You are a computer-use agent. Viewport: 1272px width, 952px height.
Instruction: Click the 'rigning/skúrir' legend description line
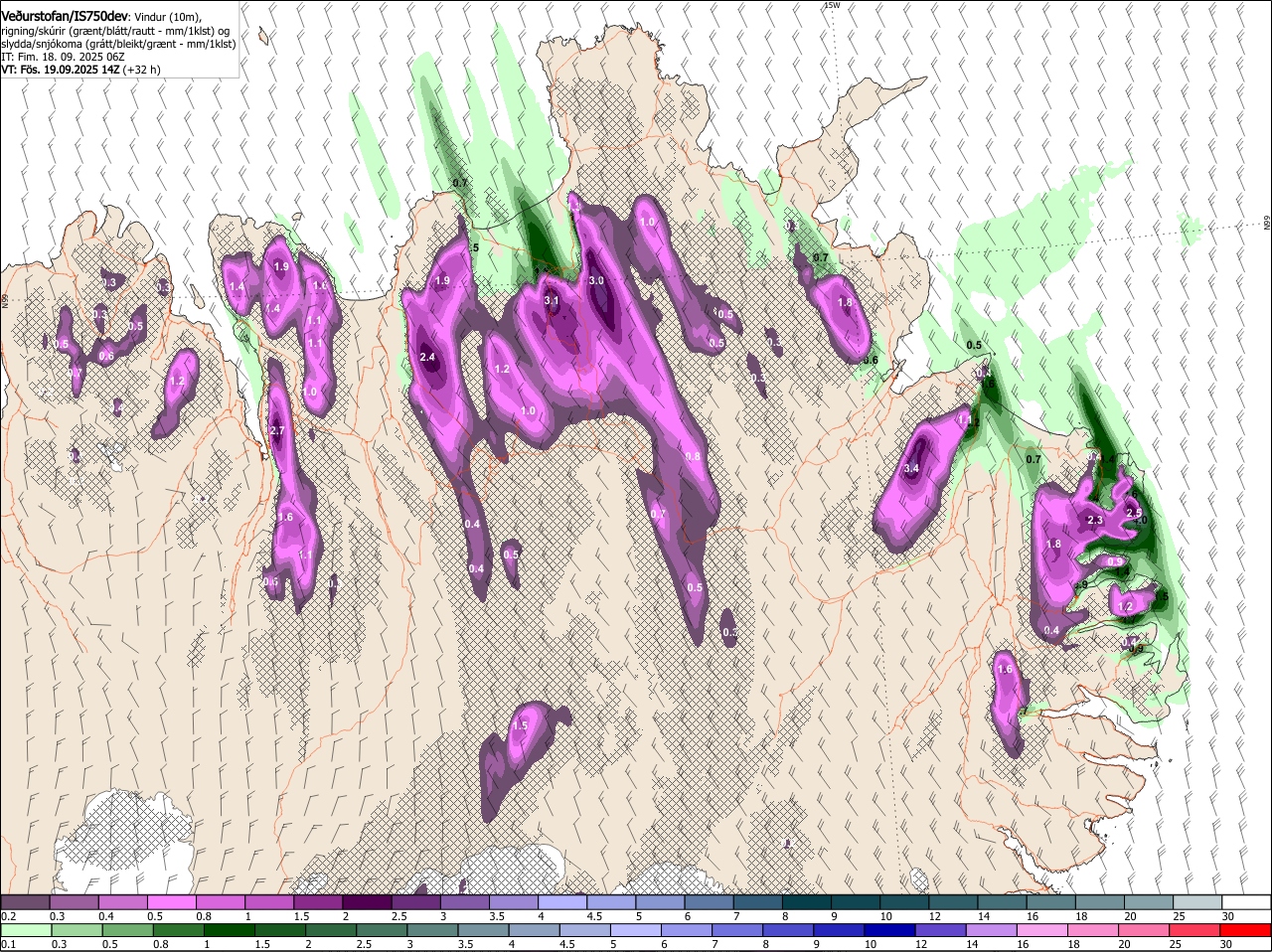pyautogui.click(x=115, y=31)
